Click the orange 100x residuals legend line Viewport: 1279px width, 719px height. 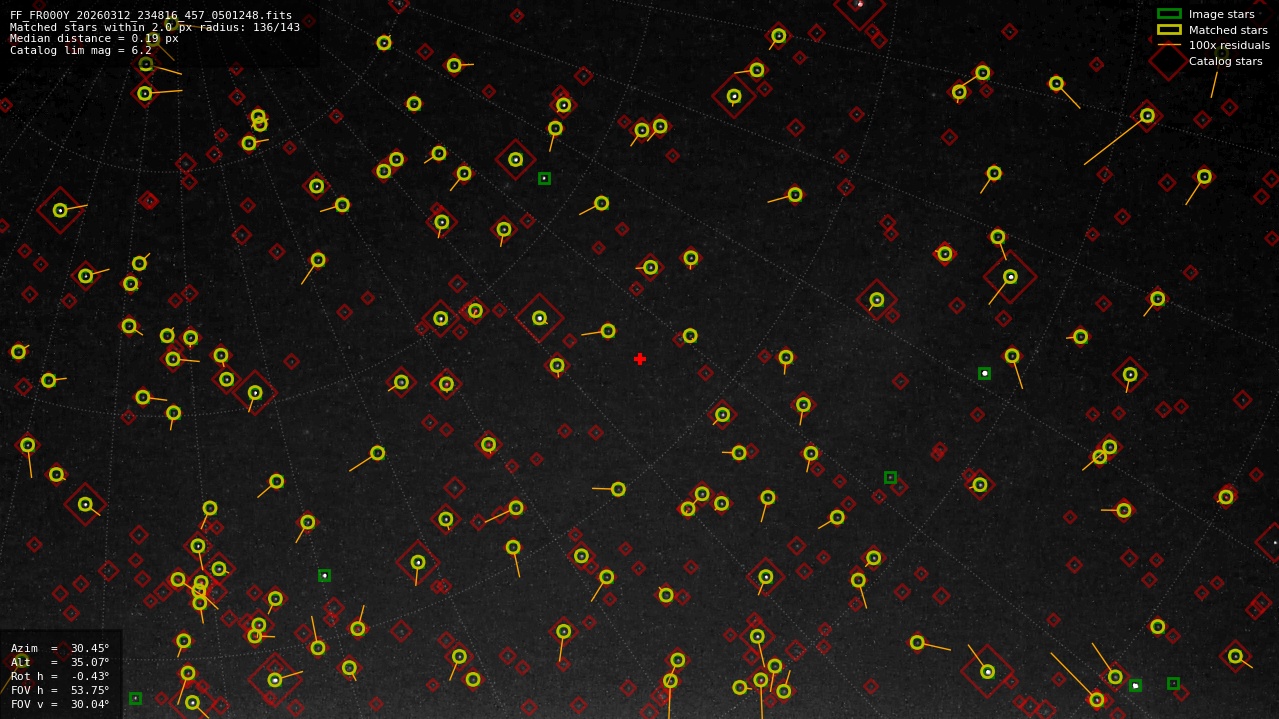tap(1169, 45)
